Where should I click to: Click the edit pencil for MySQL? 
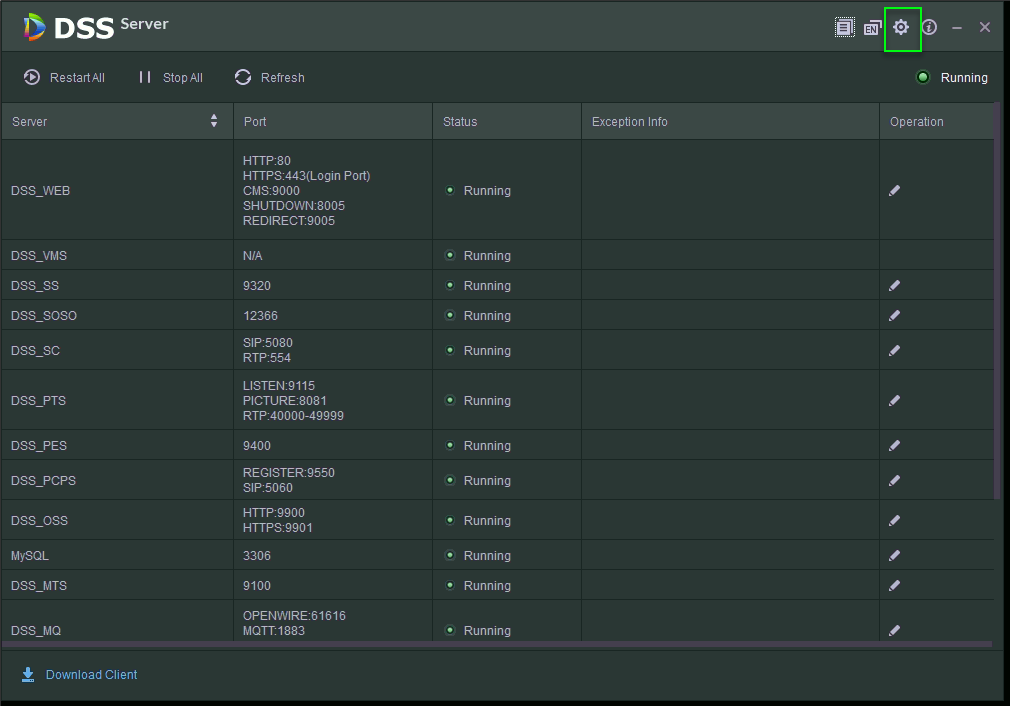click(894, 556)
